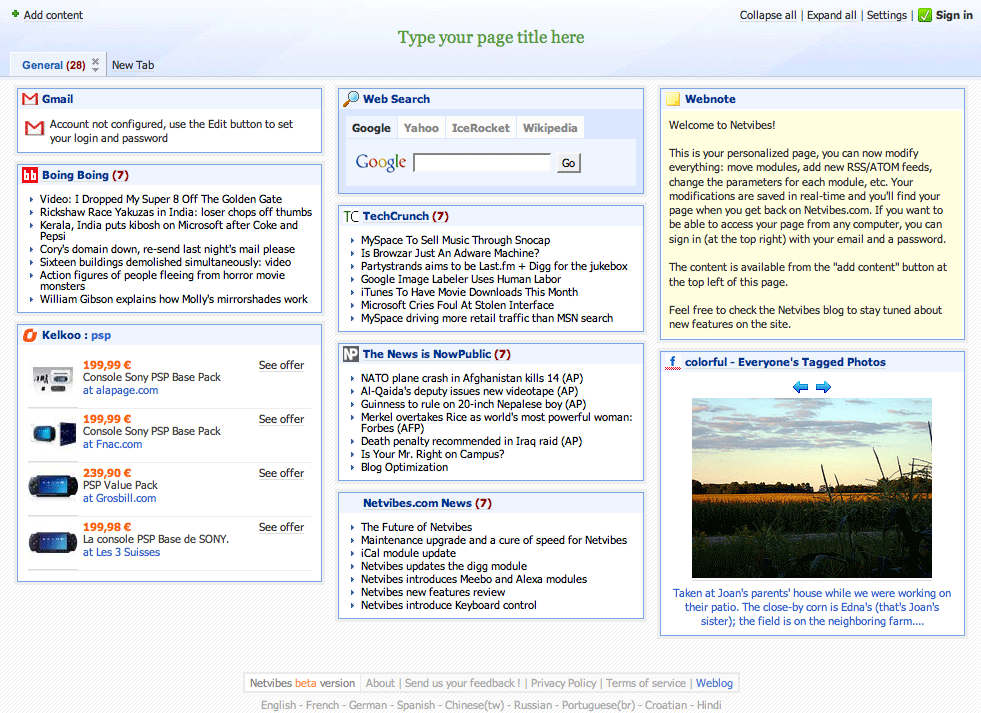981x713 pixels.
Task: Click the Webnote welcome text area
Action: (x=811, y=225)
